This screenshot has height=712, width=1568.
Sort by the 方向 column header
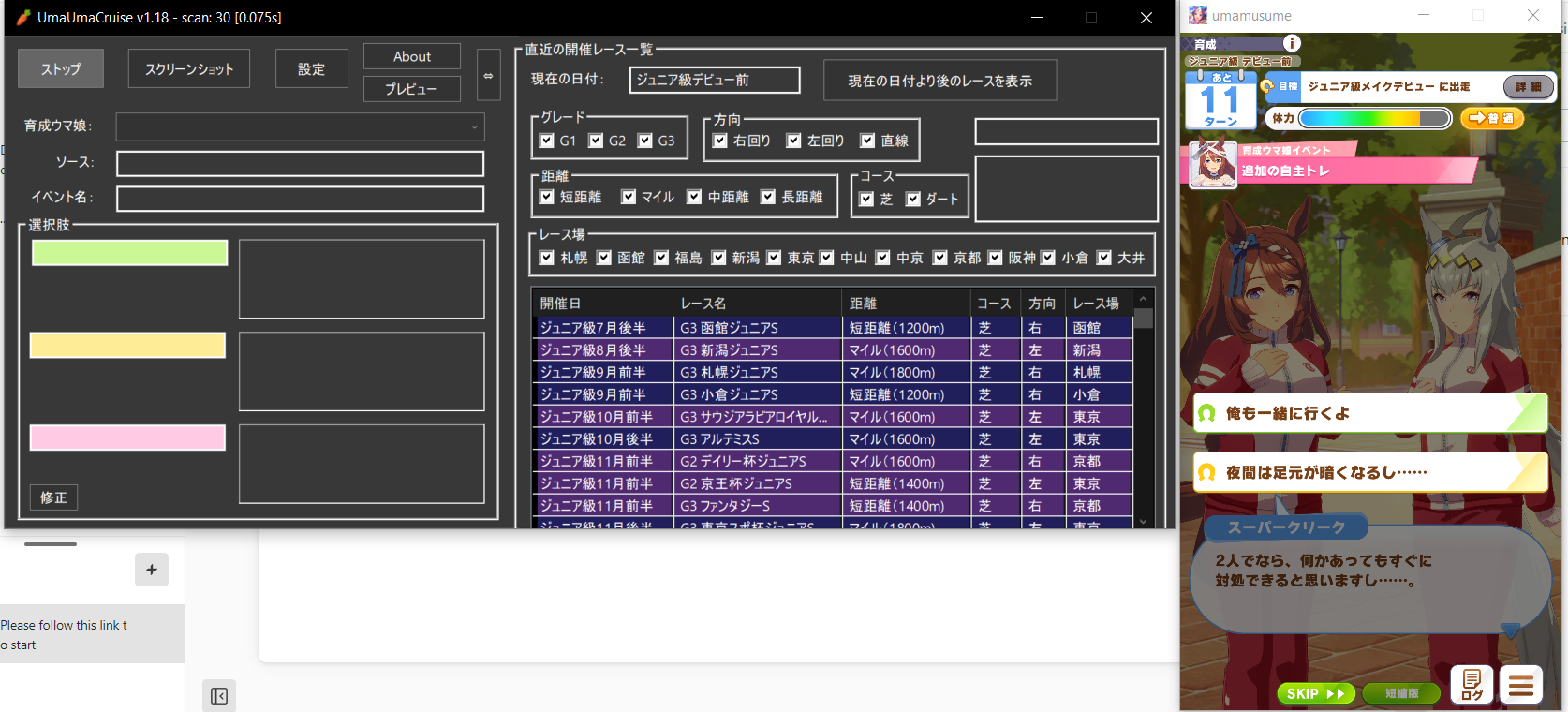click(x=1043, y=304)
